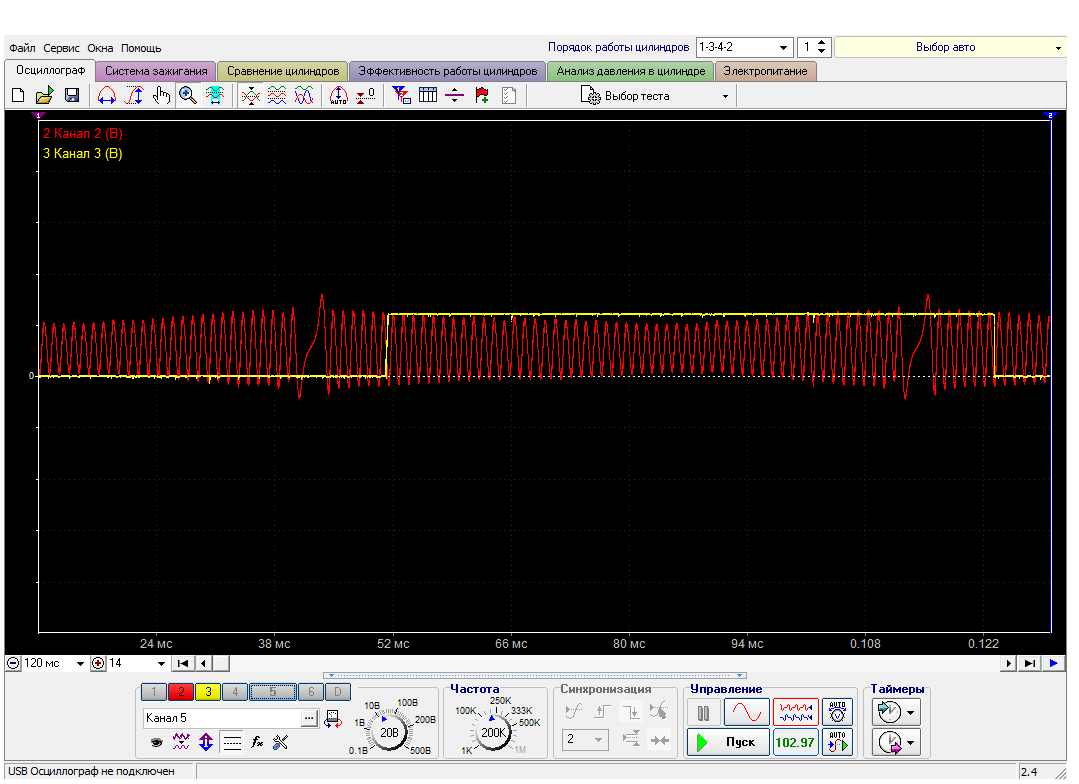The width and height of the screenshot is (1079, 784).
Task: Click the Save file floppy disk icon
Action: coord(72,96)
